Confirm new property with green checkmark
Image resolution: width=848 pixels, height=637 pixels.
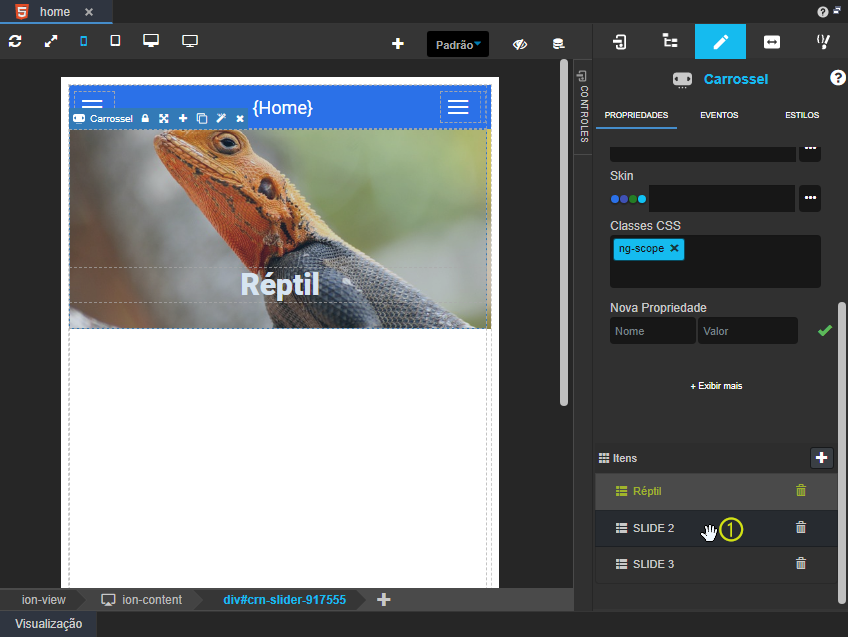coord(824,330)
